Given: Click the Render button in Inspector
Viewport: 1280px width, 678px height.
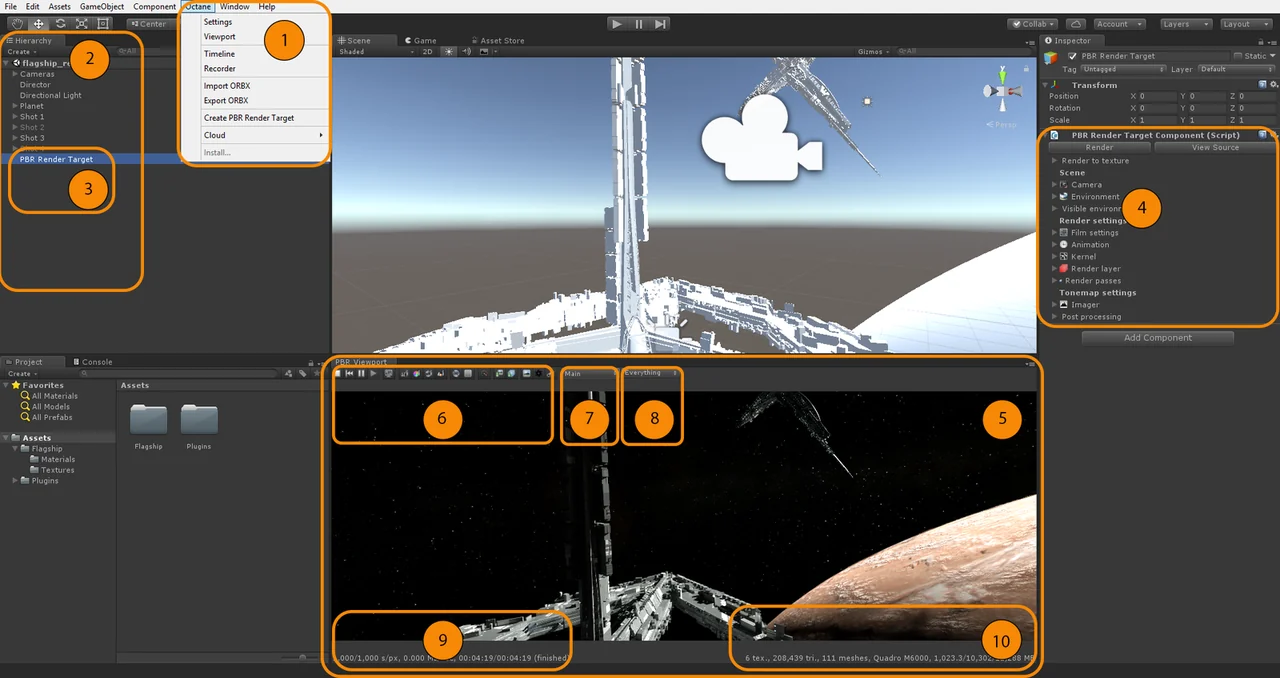Looking at the screenshot, I should point(1099,147).
